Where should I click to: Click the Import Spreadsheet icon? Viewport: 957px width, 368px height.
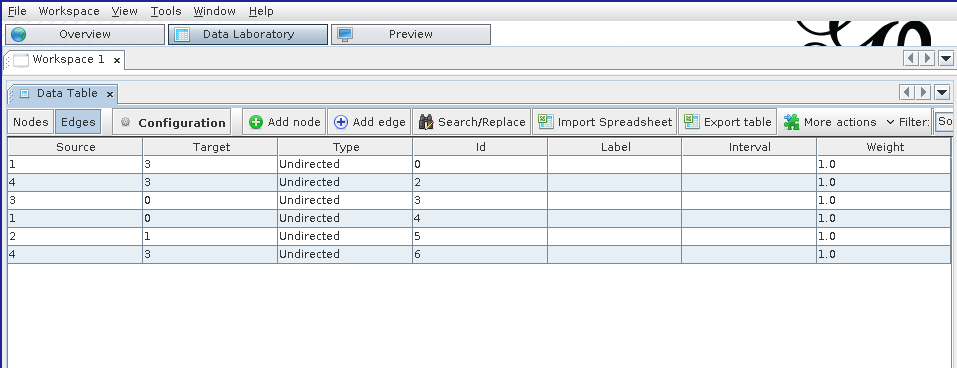pyautogui.click(x=545, y=121)
